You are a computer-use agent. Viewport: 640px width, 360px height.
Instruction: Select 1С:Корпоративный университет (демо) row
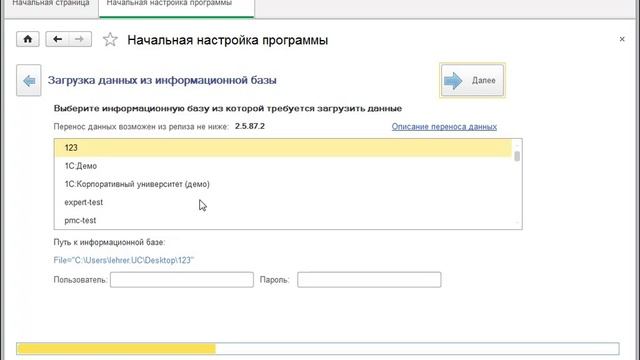283,184
